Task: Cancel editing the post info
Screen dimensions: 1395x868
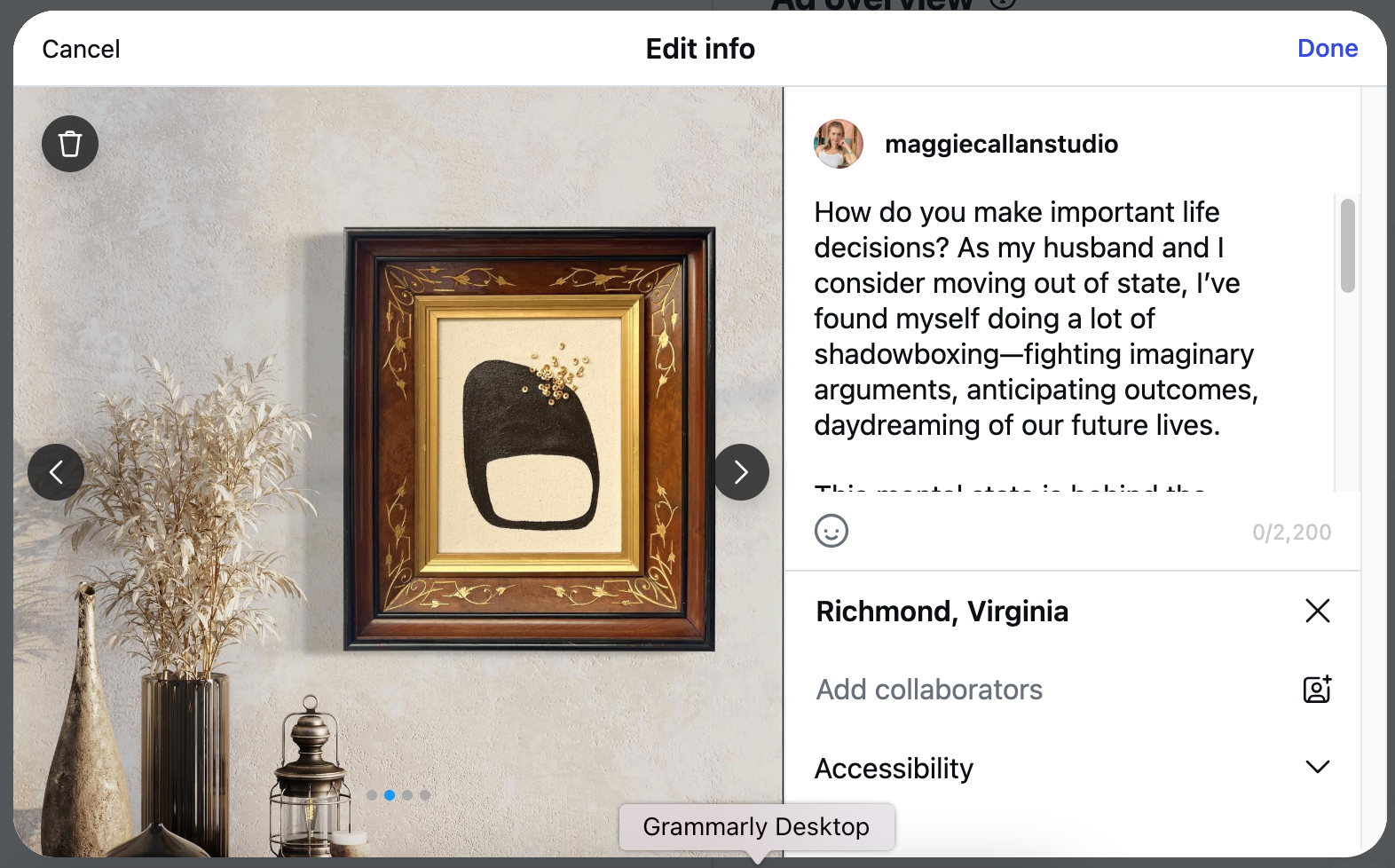Action: [x=81, y=49]
